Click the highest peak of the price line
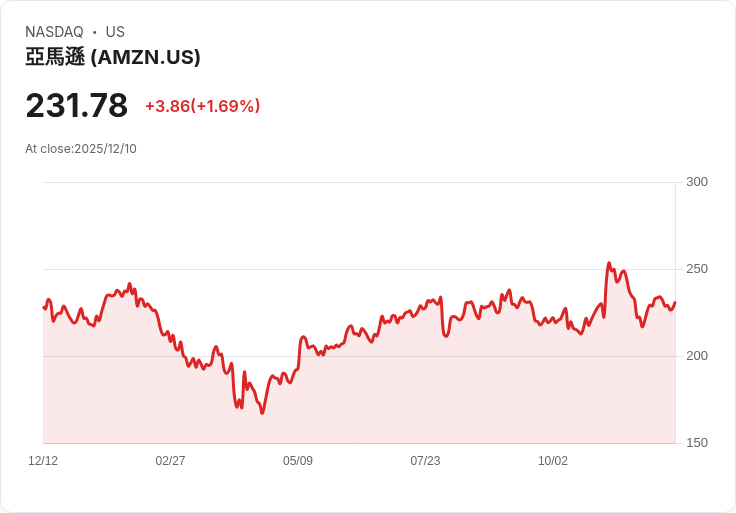The height and width of the screenshot is (513, 736). pyautogui.click(x=609, y=264)
